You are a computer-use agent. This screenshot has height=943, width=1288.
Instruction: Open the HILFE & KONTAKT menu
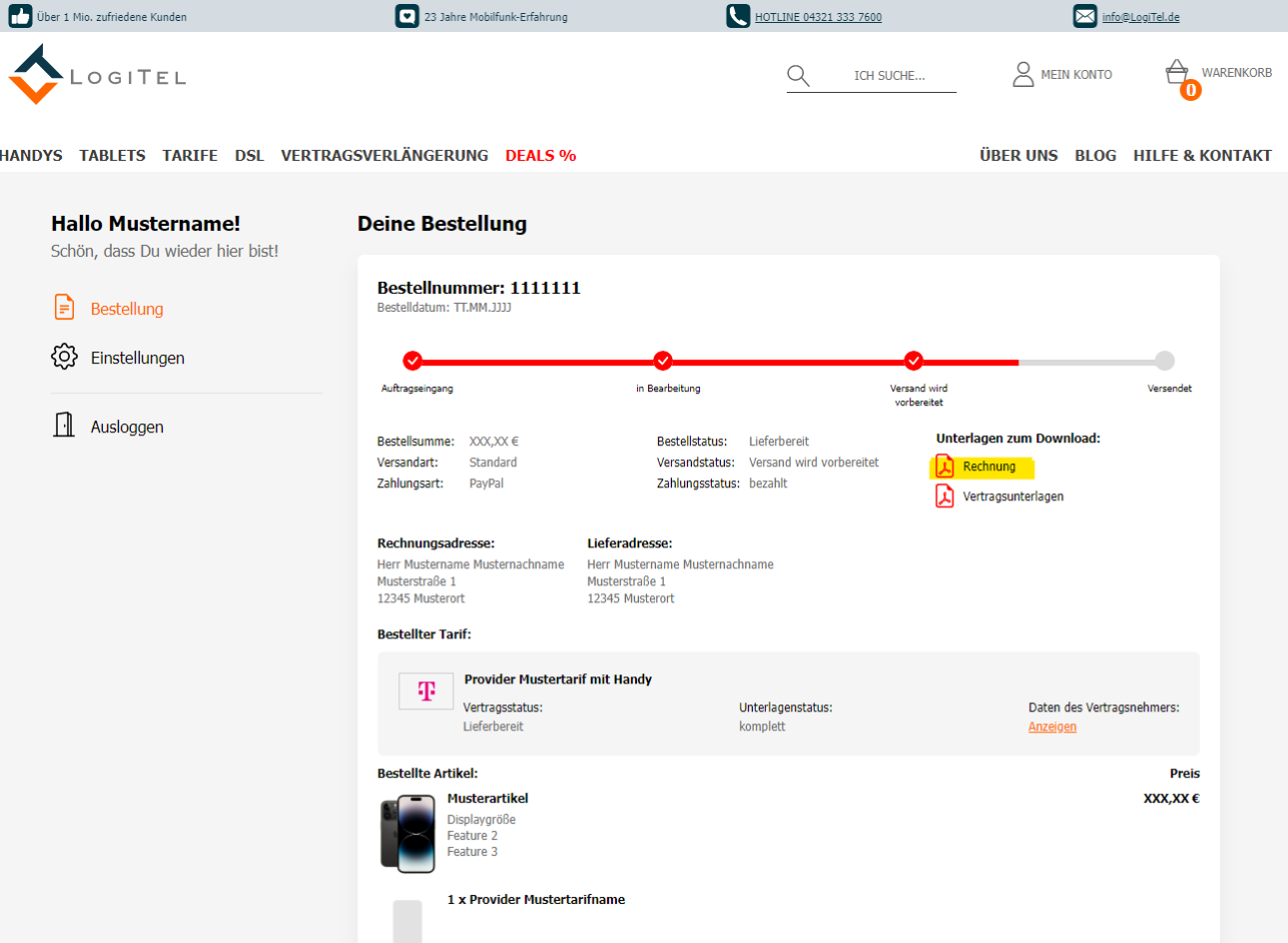coord(1202,155)
